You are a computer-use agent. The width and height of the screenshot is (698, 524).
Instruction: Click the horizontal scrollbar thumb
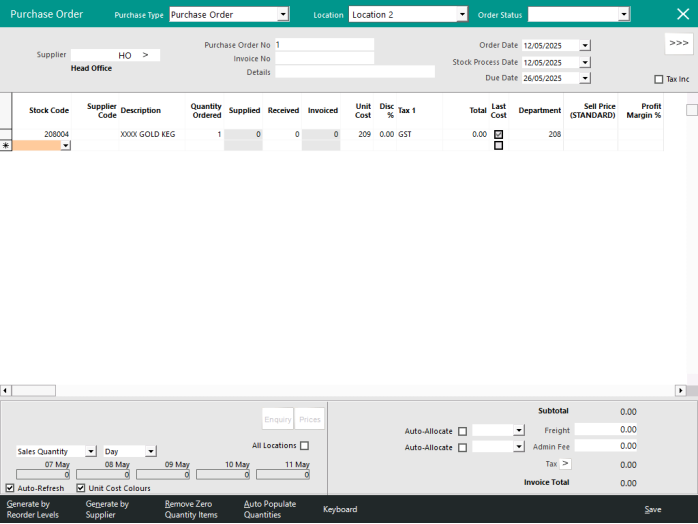[33, 390]
